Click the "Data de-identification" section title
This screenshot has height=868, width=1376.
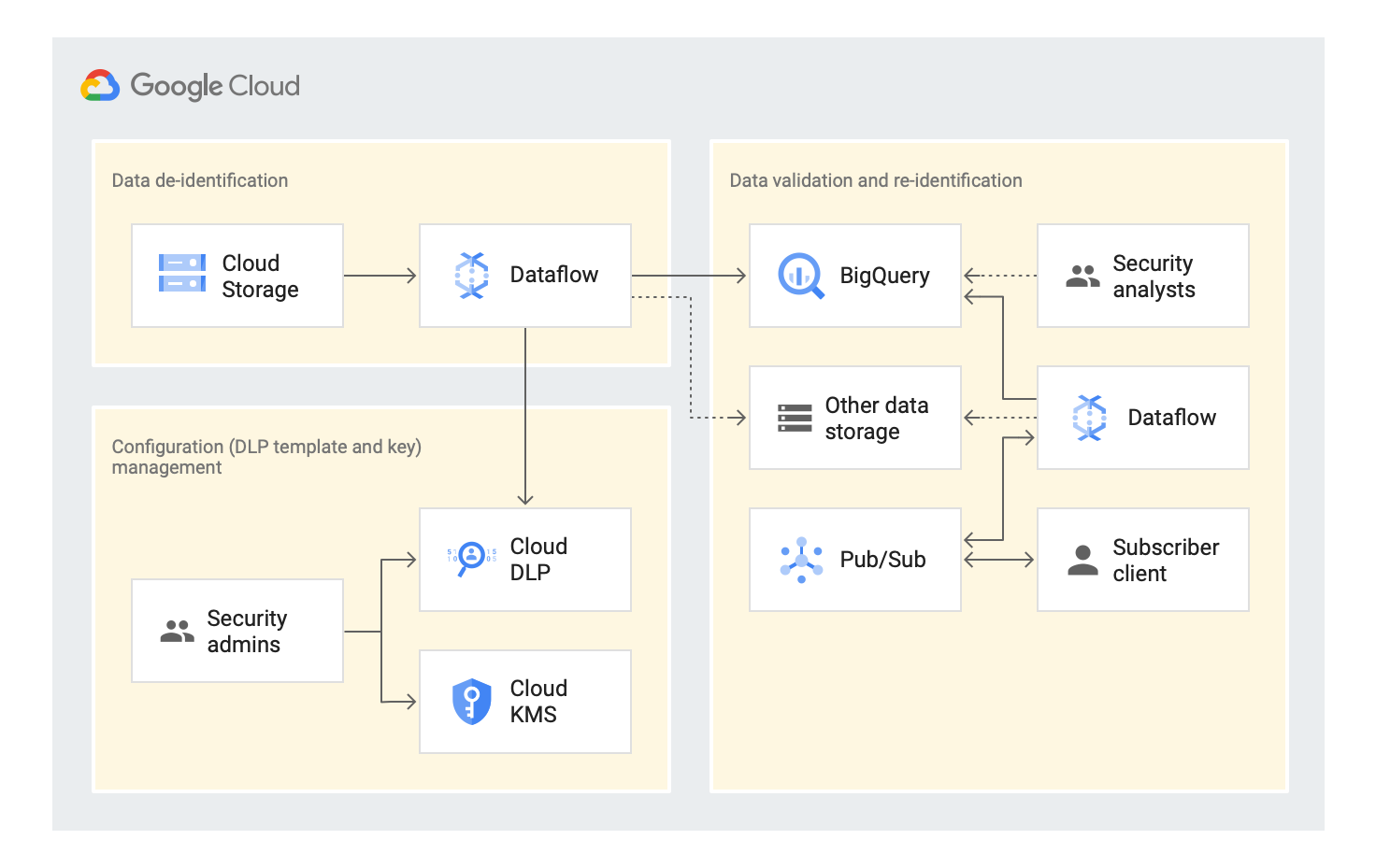200,180
